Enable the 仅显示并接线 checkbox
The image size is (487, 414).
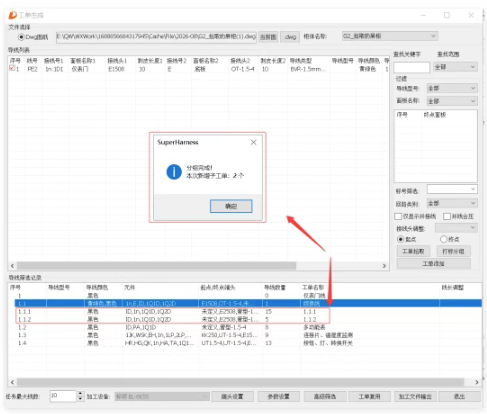(x=398, y=216)
